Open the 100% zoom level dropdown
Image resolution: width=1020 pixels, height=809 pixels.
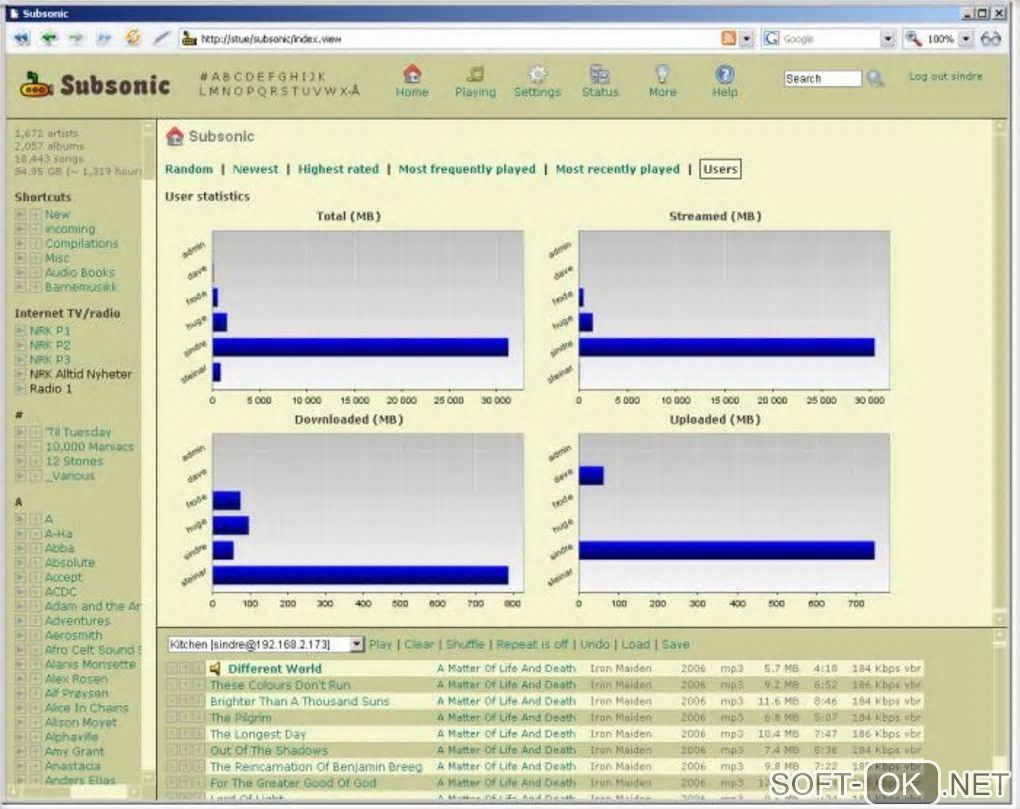[966, 39]
